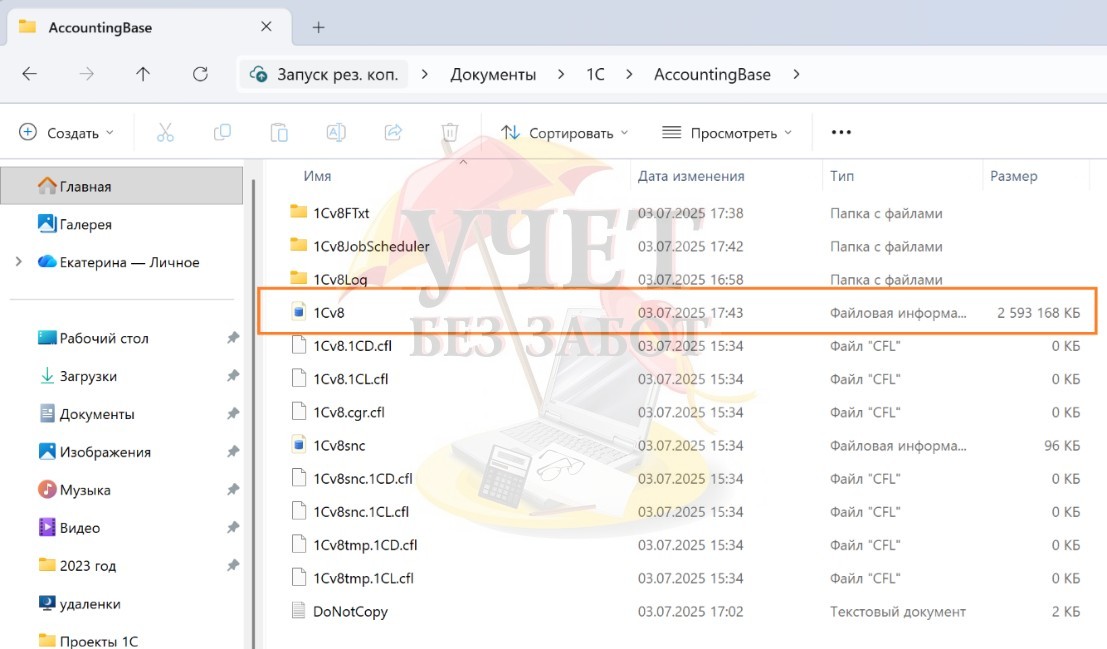Select the 1Cv8 infobase file icon
This screenshot has width=1107, height=649.
pos(299,311)
